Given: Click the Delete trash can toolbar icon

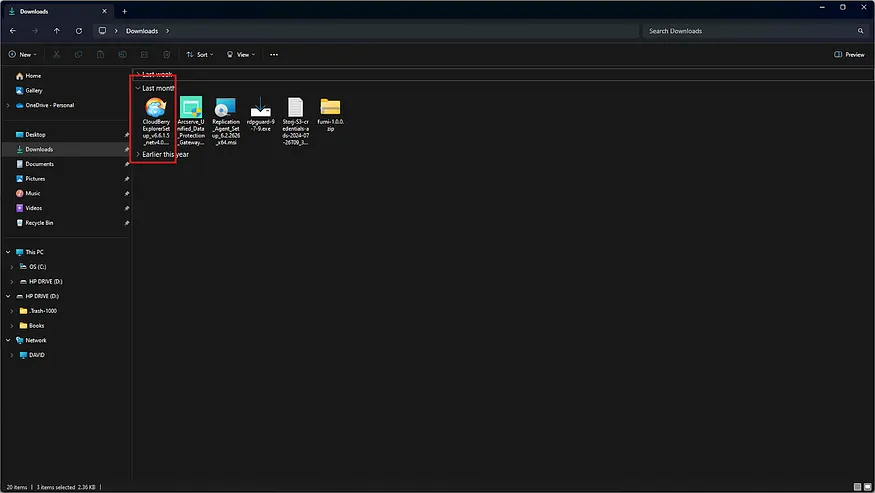Looking at the screenshot, I should [167, 54].
